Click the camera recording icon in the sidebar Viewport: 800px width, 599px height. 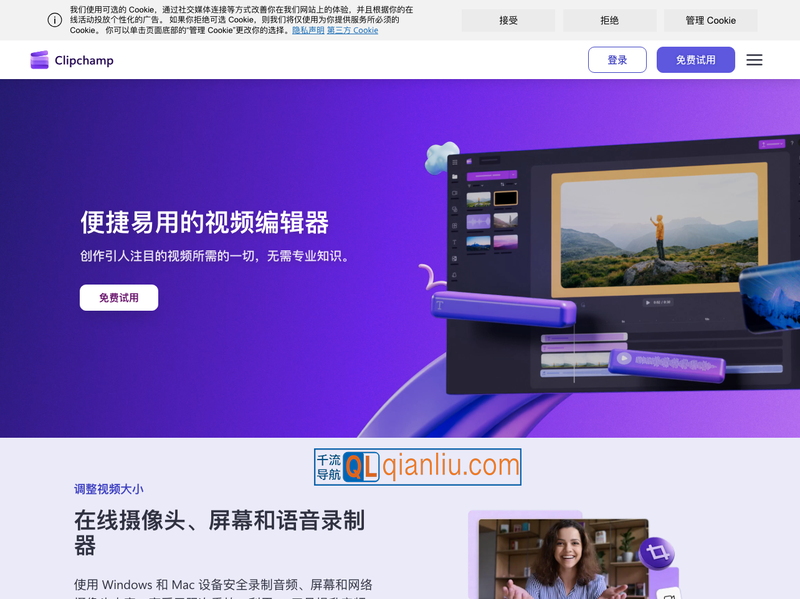coord(454,194)
